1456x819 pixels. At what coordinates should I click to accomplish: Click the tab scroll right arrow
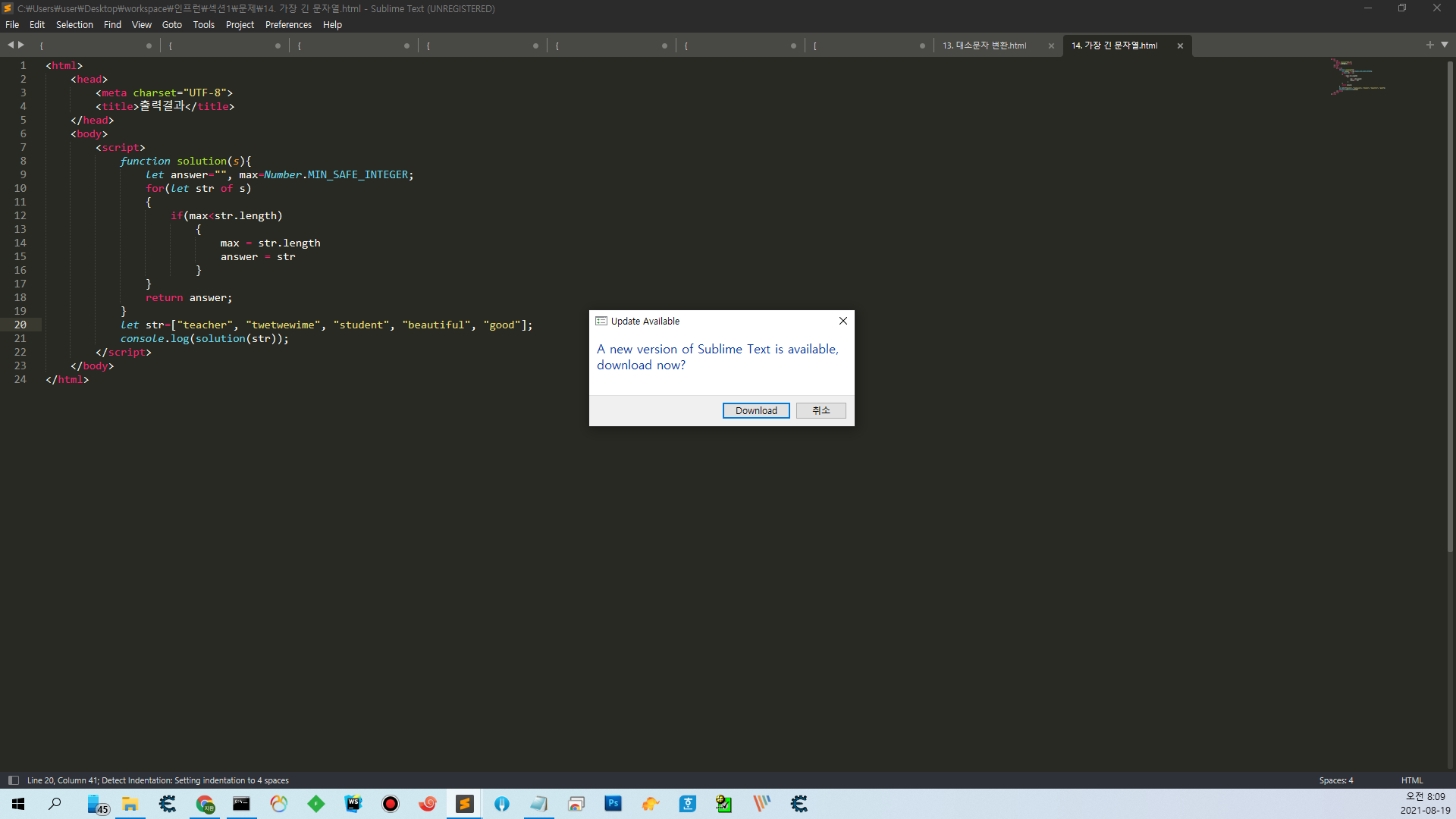[x=21, y=45]
